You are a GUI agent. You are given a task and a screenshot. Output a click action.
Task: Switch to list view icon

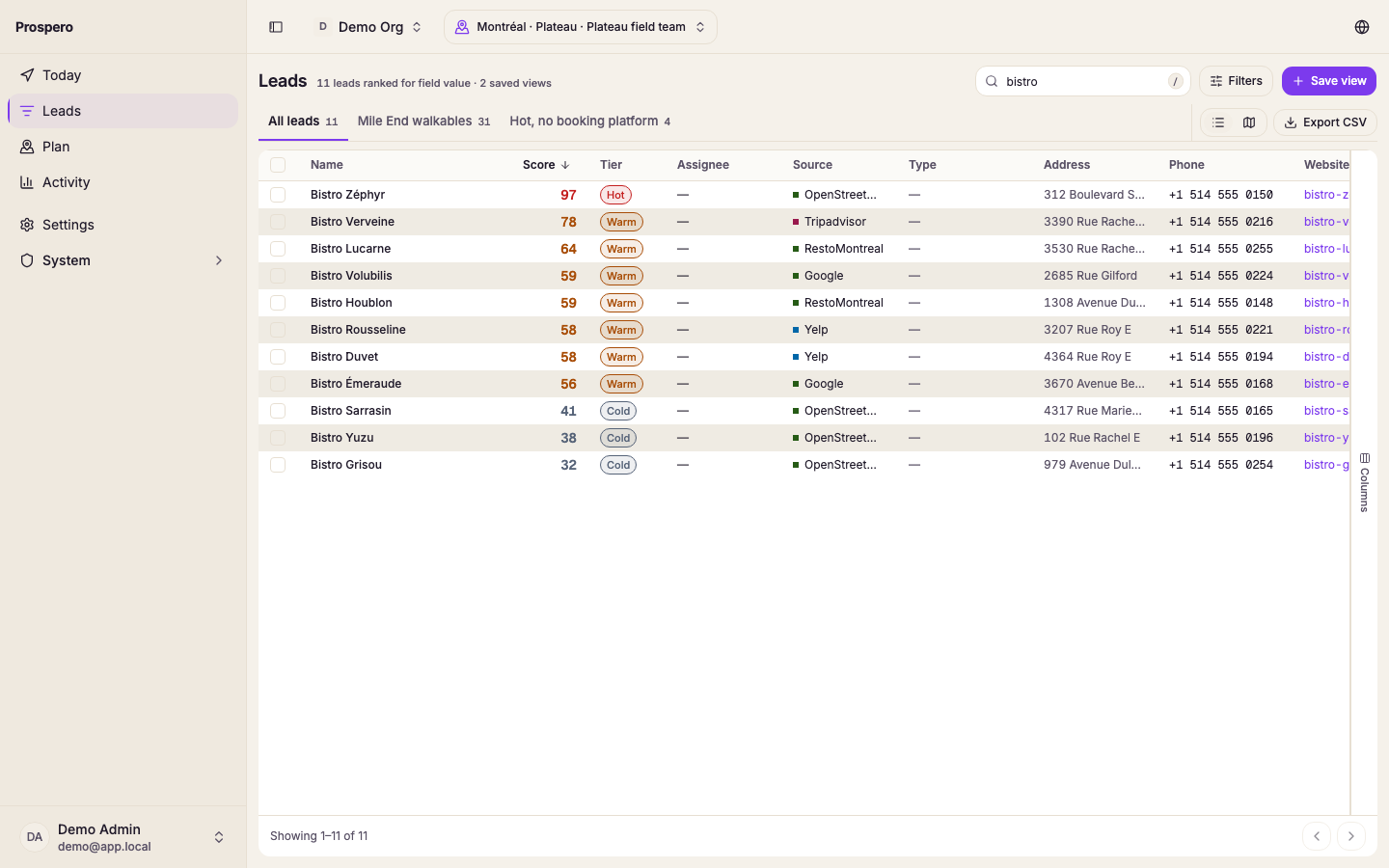click(1218, 122)
